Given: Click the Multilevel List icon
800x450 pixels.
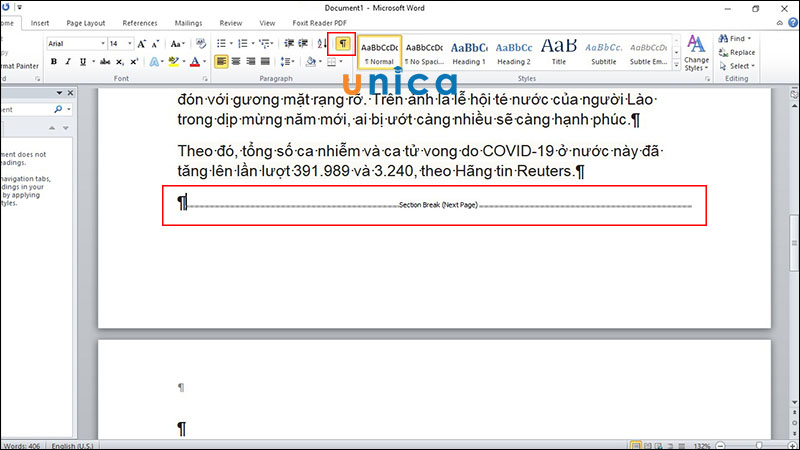Looking at the screenshot, I should click(x=264, y=44).
